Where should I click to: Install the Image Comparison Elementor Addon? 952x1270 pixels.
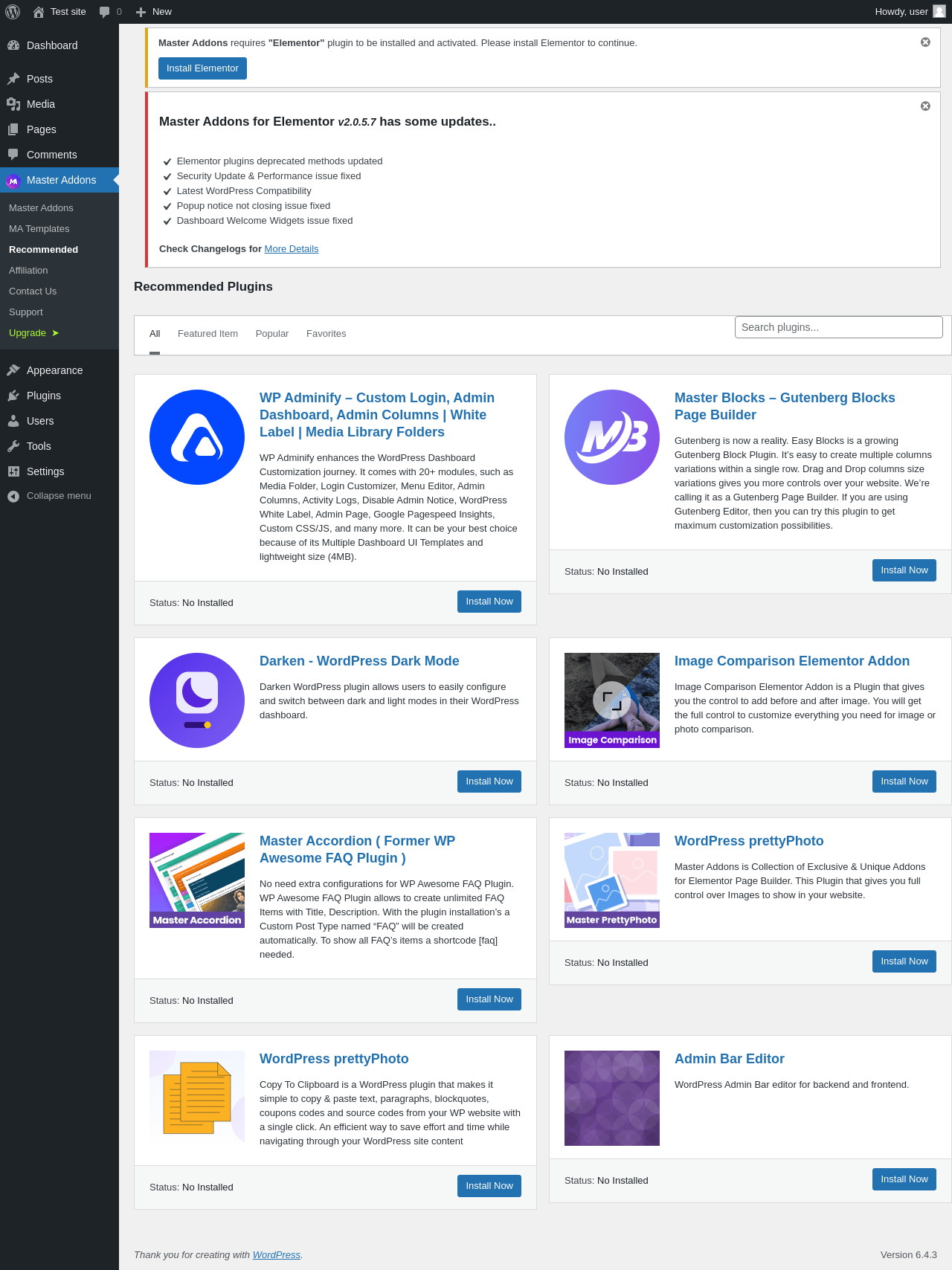[904, 781]
